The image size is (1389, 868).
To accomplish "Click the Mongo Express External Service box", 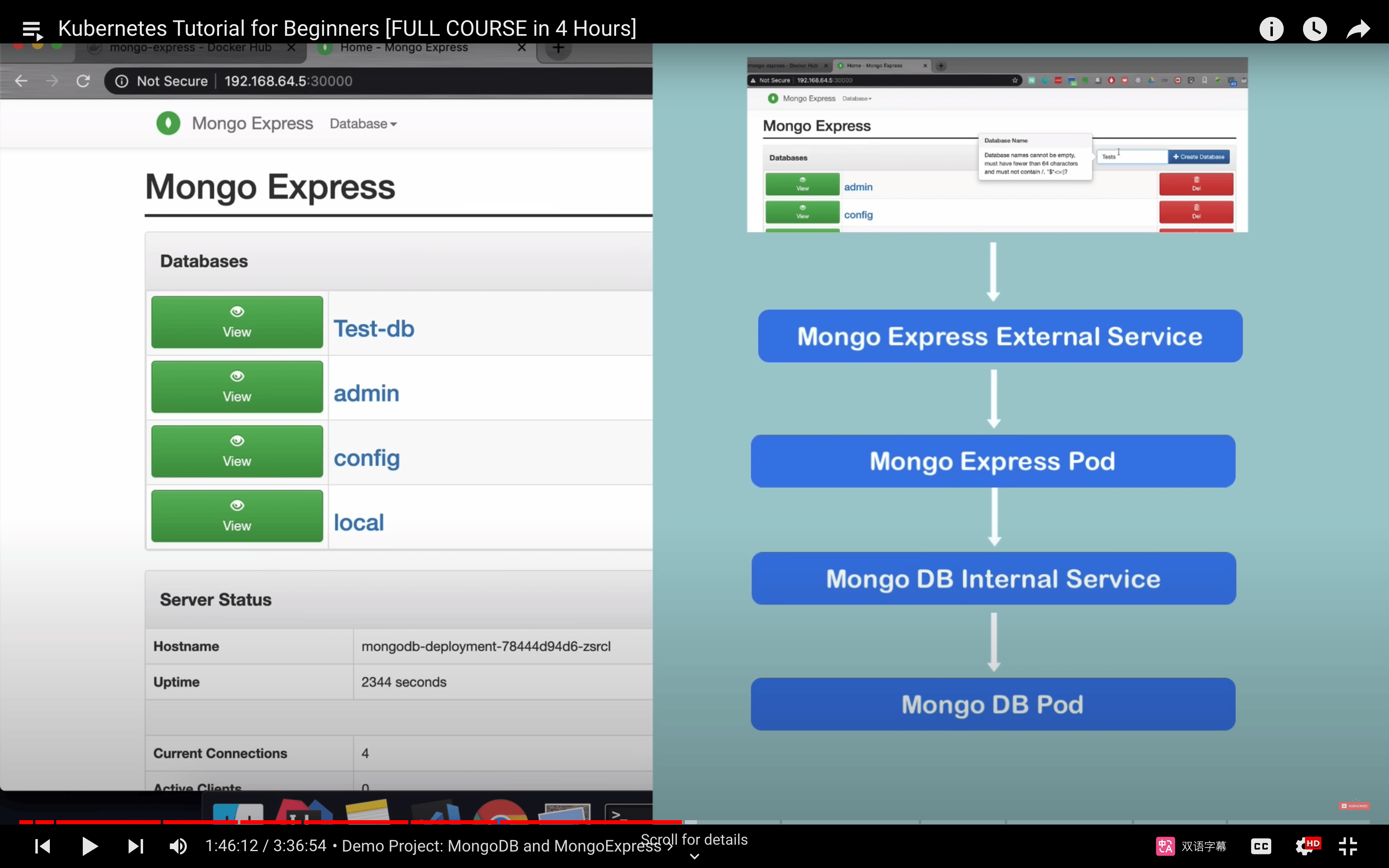I will 1000,336.
